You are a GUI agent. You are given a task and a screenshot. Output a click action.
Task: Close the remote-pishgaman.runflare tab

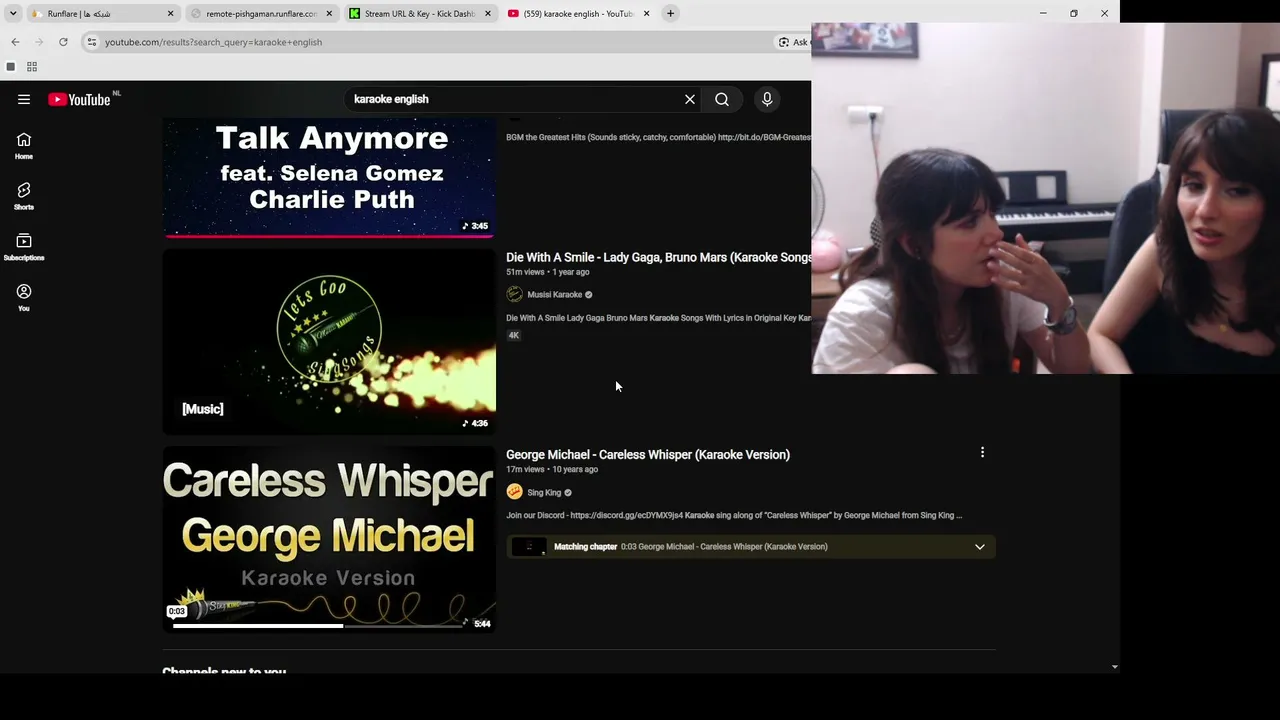tap(329, 14)
